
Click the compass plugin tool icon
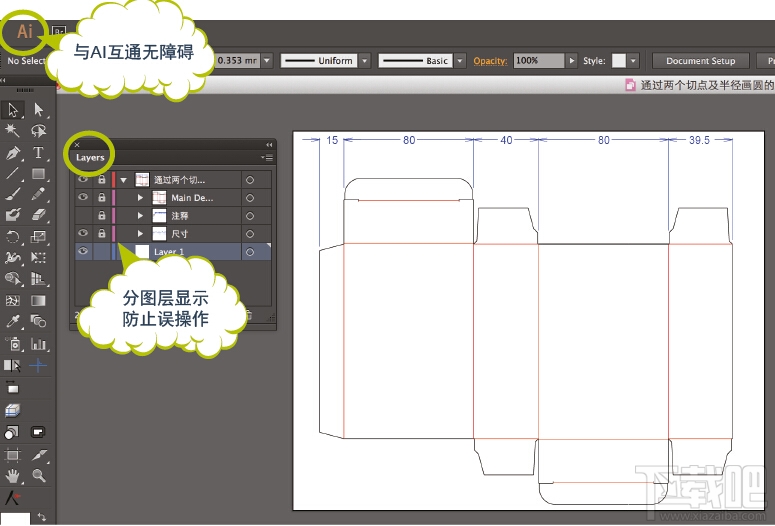[x=12, y=497]
